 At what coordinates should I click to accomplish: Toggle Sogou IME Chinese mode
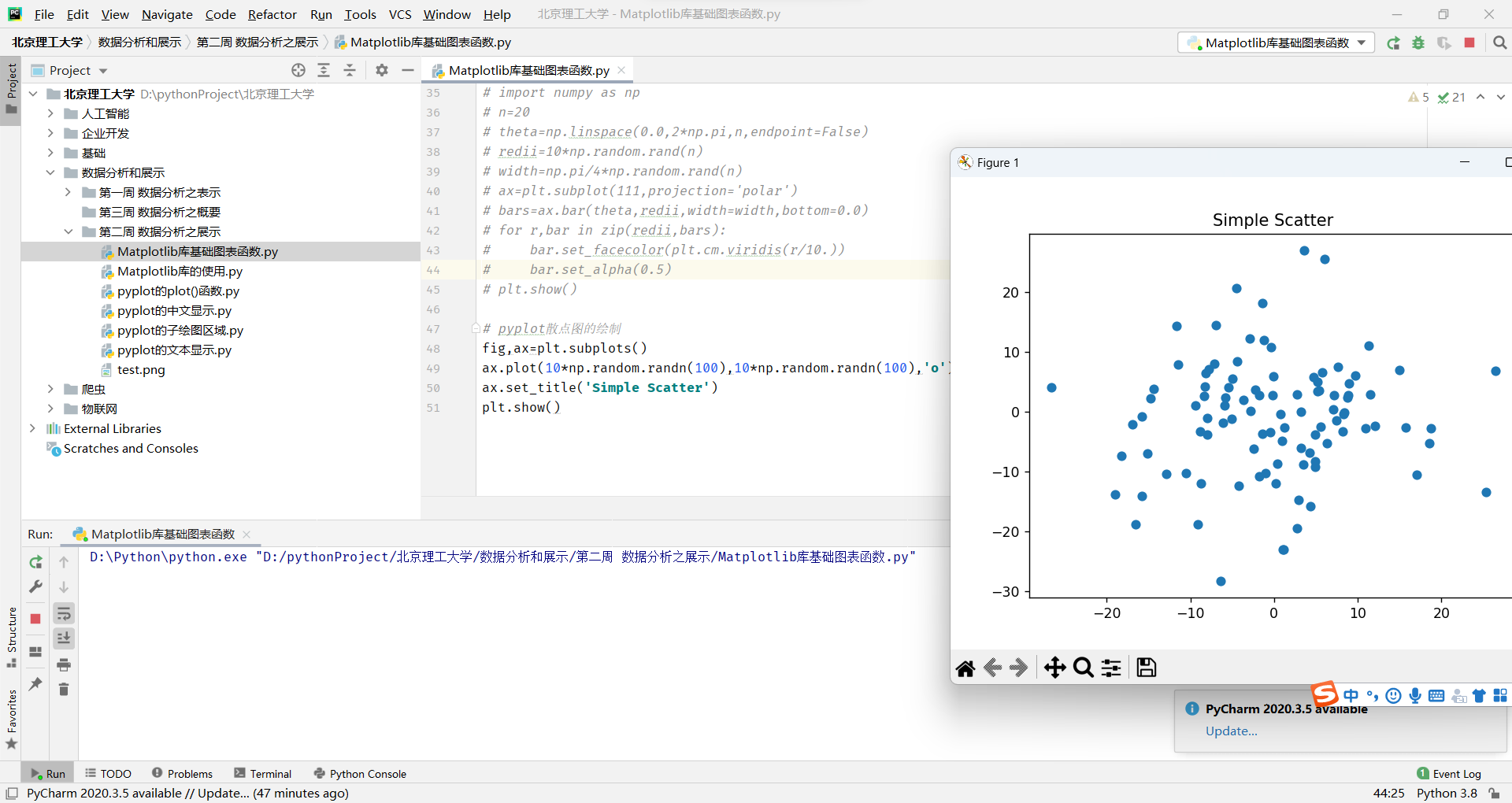tap(1351, 695)
